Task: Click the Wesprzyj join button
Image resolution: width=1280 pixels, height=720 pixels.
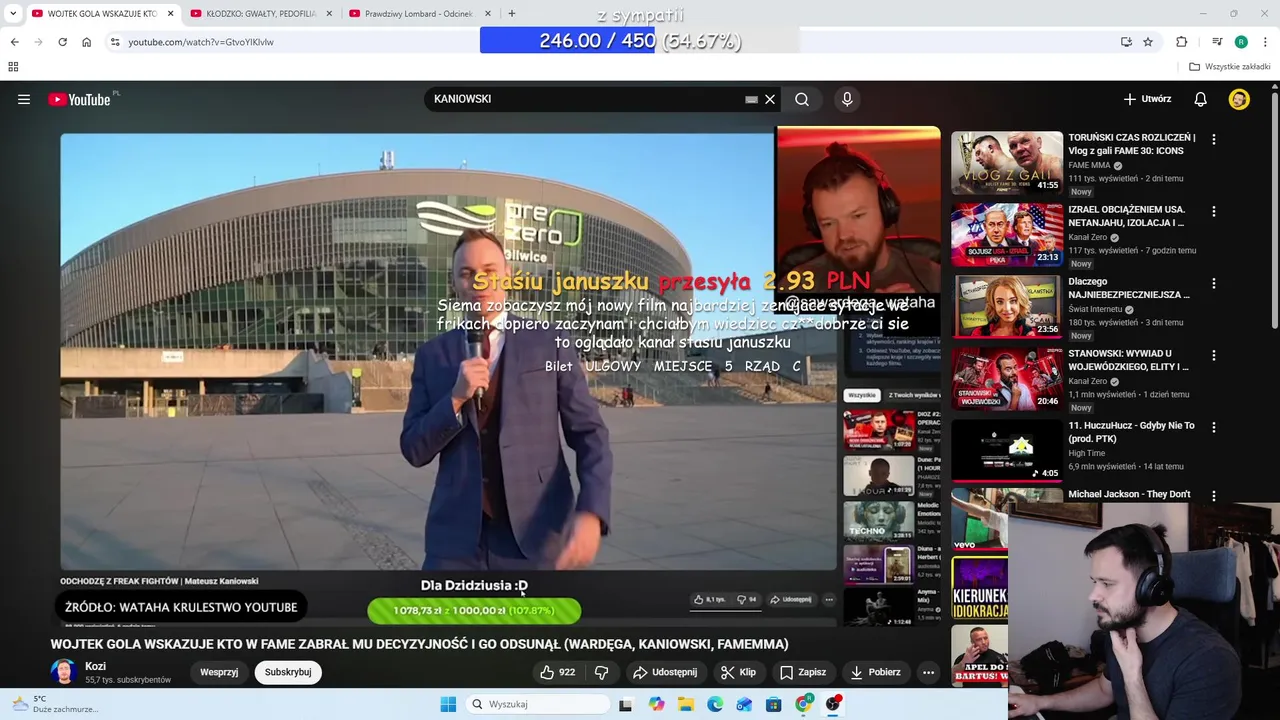Action: (x=219, y=672)
